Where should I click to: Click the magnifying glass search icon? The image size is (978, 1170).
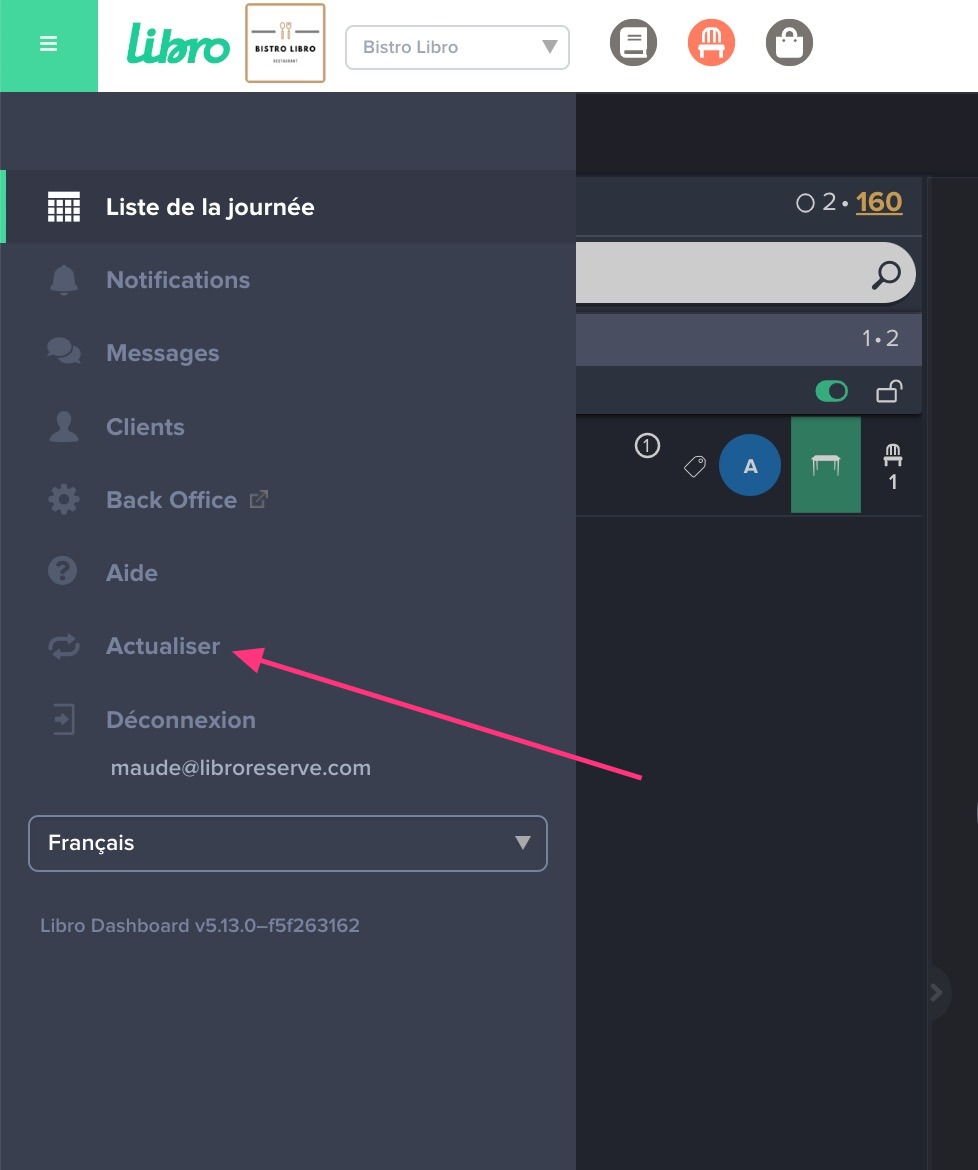(x=886, y=274)
